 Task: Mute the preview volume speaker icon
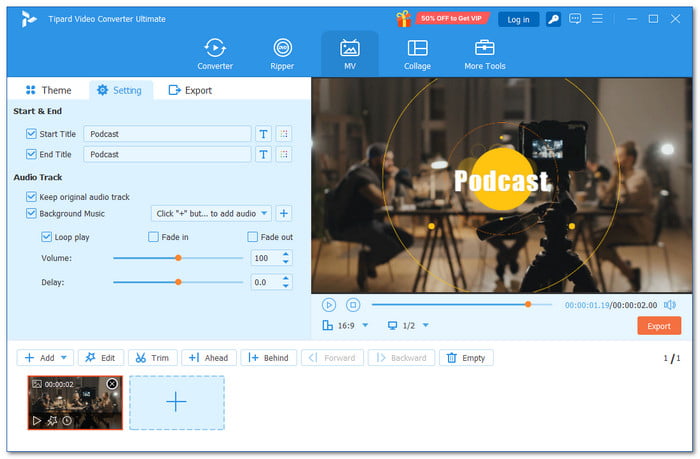coord(670,305)
